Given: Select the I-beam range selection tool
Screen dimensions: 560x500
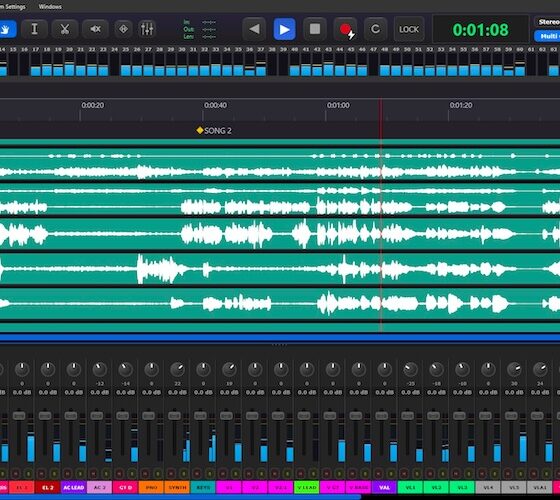Looking at the screenshot, I should (x=34, y=29).
